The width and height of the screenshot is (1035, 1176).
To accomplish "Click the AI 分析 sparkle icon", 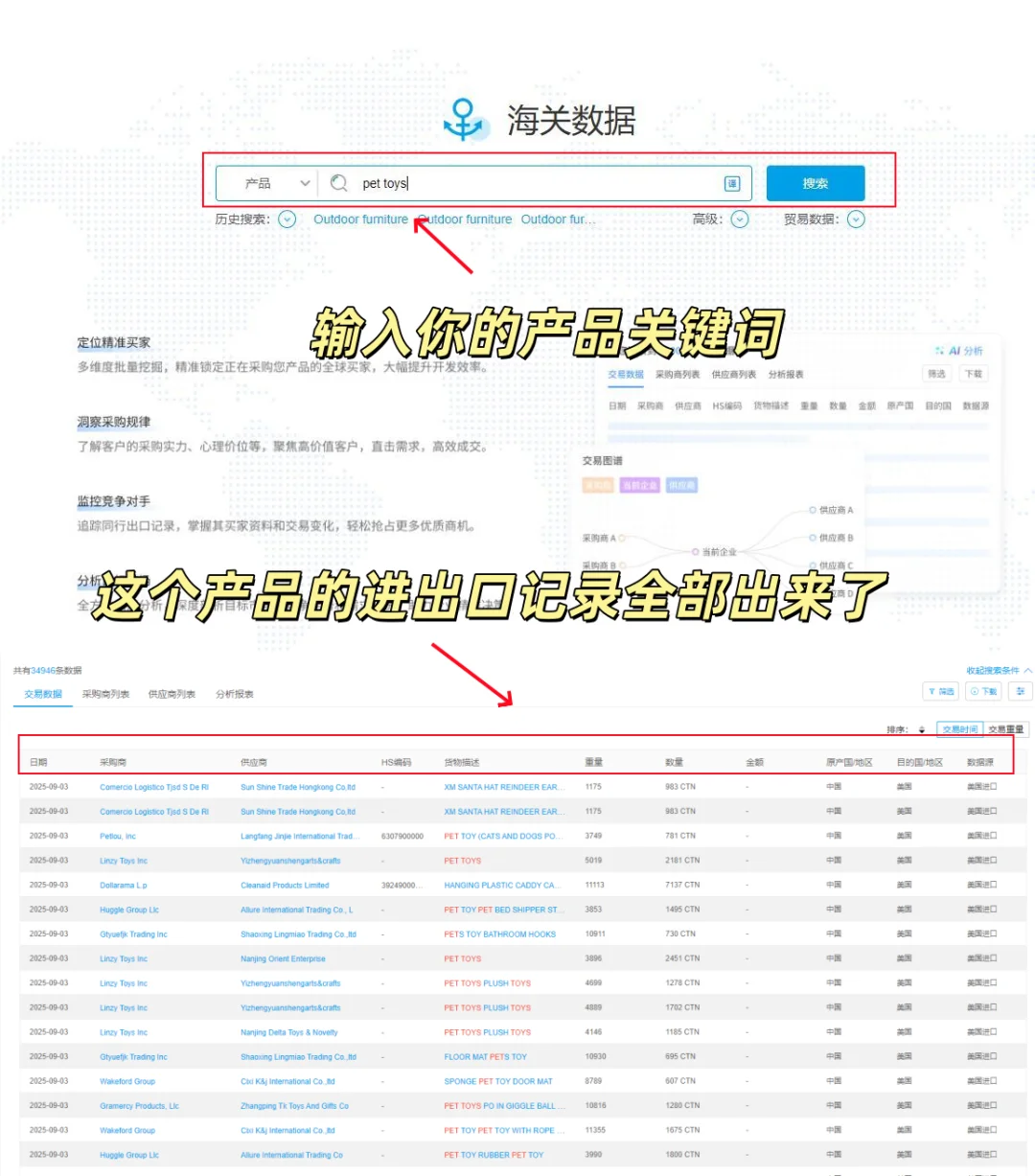I will click(942, 351).
